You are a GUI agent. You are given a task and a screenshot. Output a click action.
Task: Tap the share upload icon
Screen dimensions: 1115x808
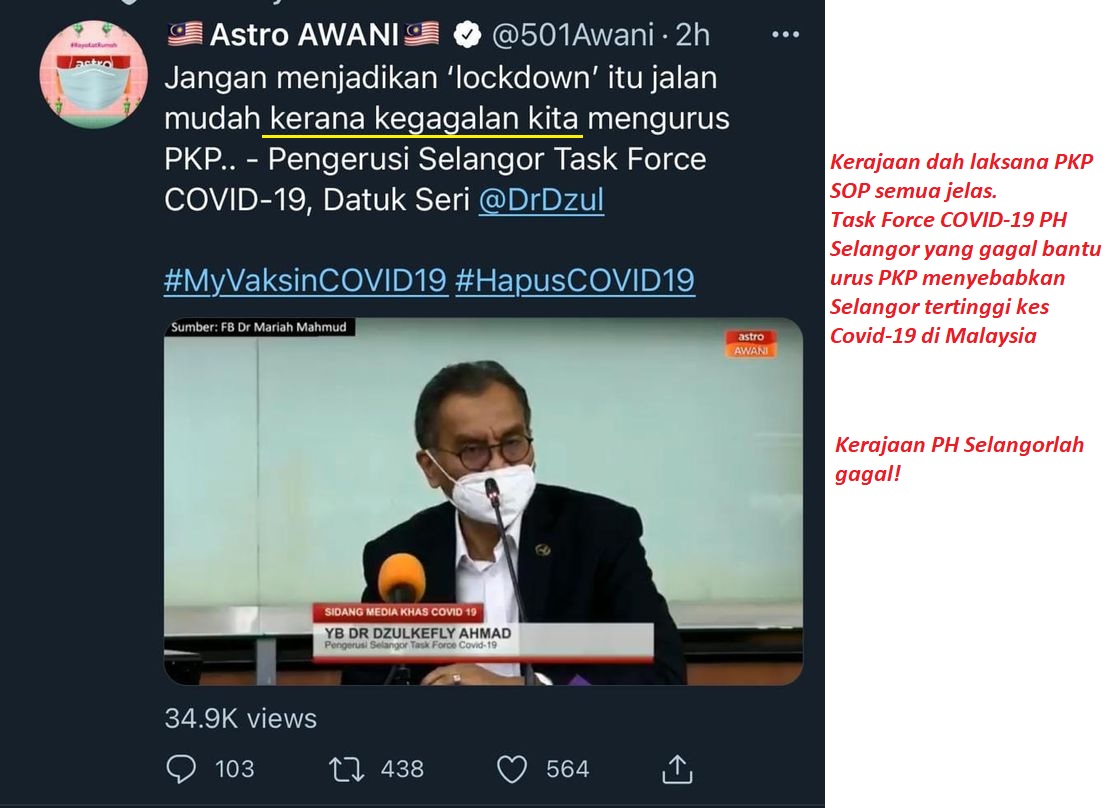(x=677, y=769)
